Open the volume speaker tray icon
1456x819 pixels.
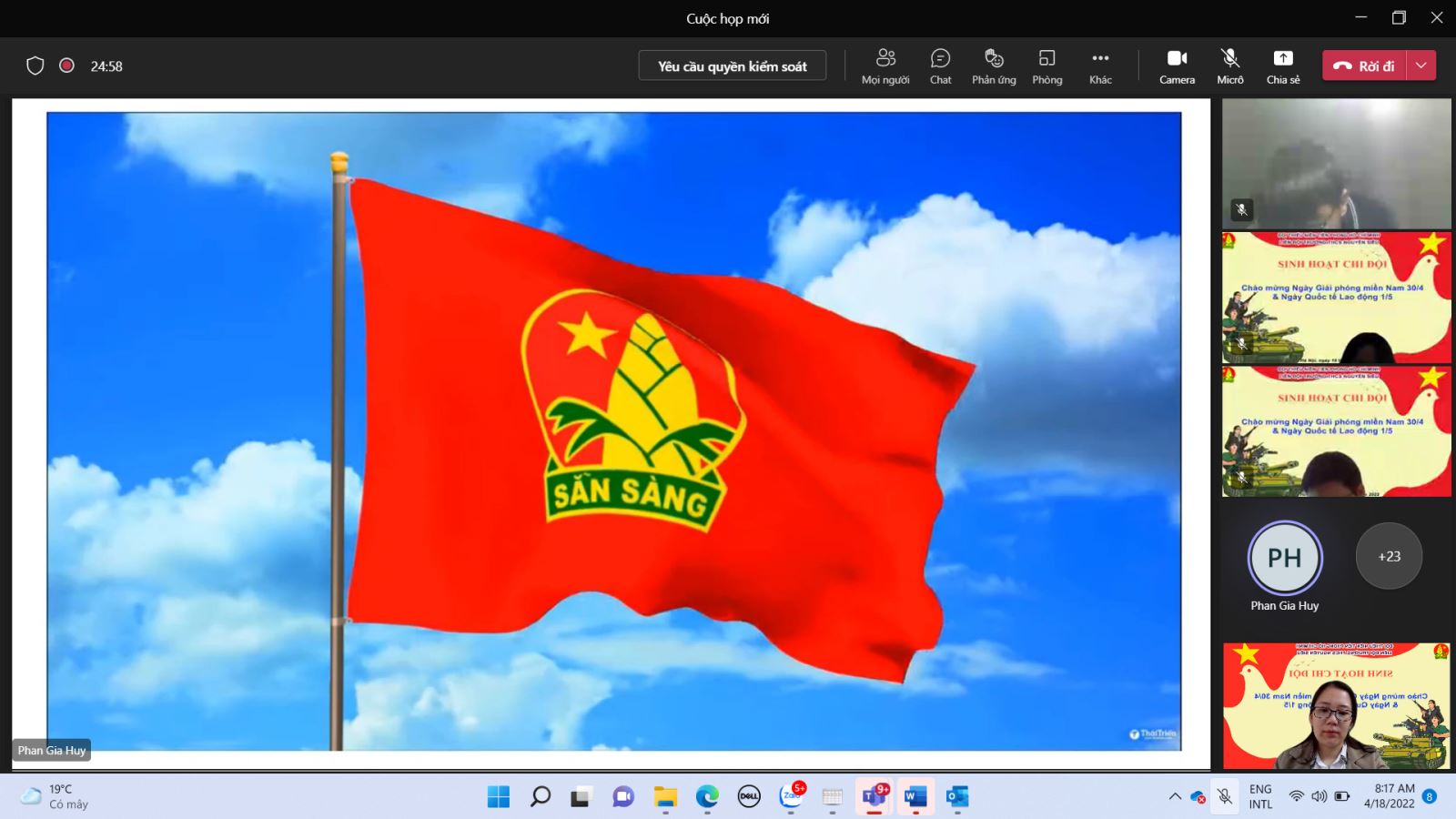coord(1319,797)
